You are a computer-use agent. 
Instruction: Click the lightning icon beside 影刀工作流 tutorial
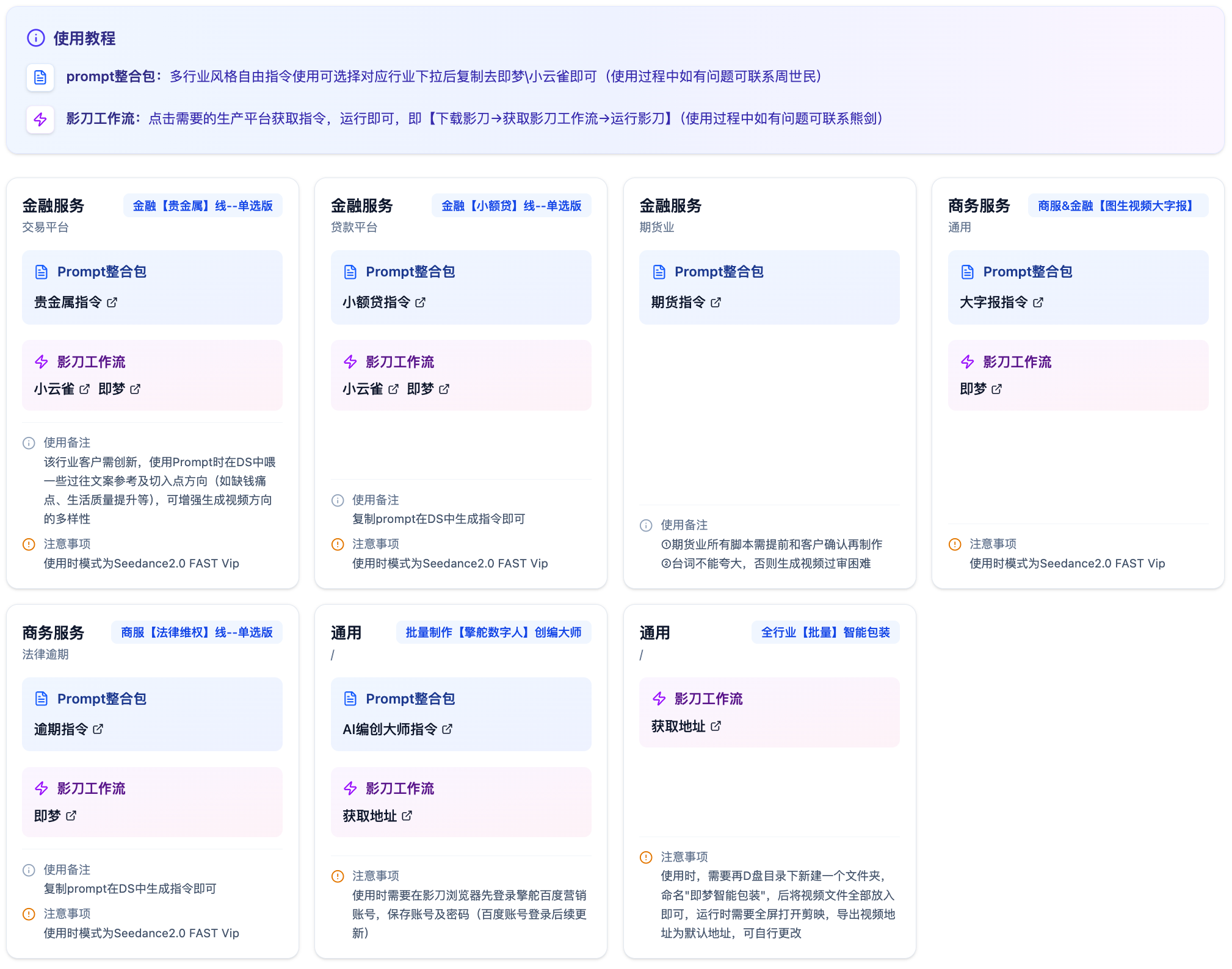pyautogui.click(x=40, y=120)
